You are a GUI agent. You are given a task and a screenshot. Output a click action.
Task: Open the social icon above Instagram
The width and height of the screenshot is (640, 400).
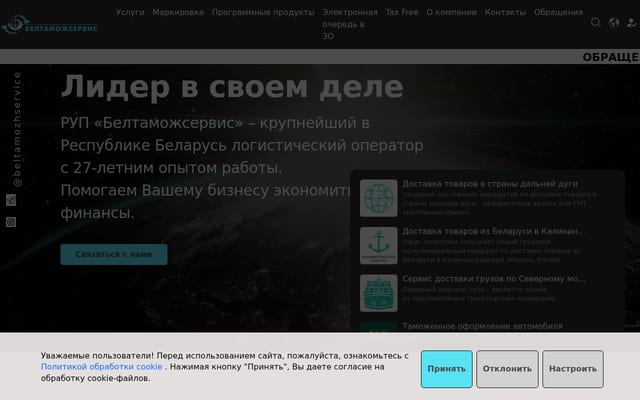[11, 200]
